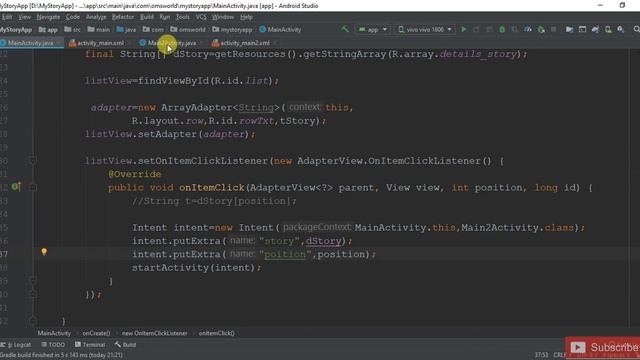The width and height of the screenshot is (640, 360).
Task: Collapse the setOnItemClickListener code fold marker
Action: point(33,161)
